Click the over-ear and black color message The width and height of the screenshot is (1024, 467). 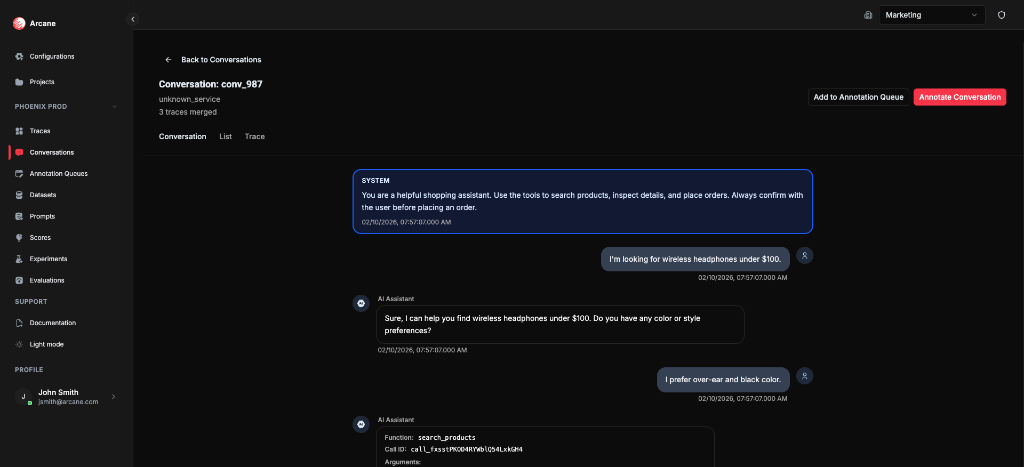pos(723,379)
